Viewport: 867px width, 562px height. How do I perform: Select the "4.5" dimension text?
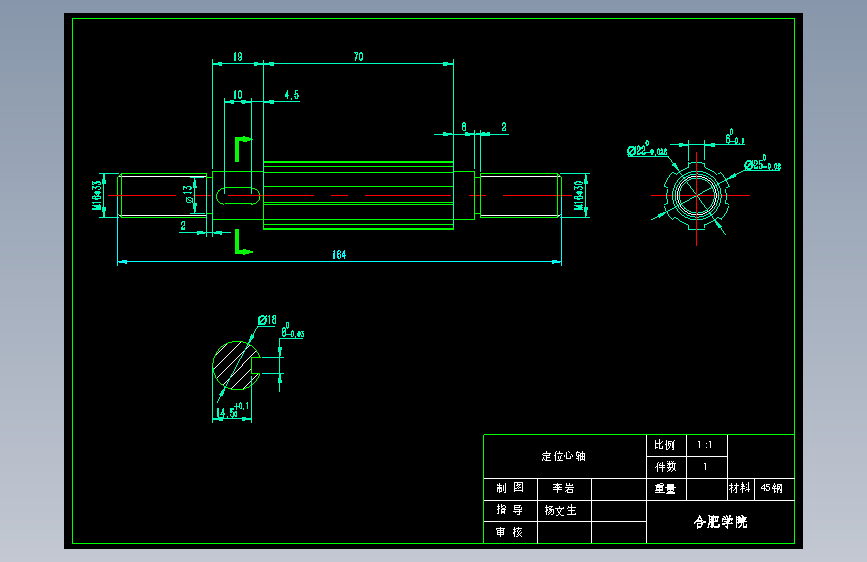click(291, 95)
